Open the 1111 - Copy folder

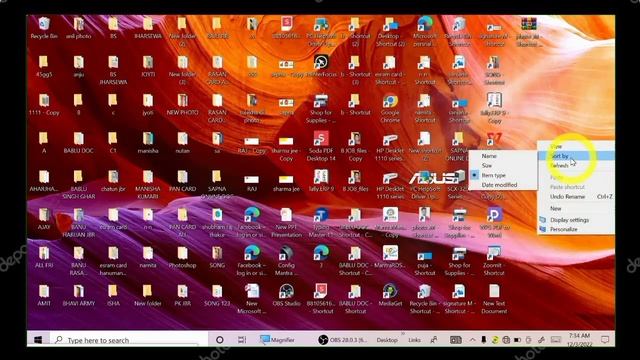point(44,105)
